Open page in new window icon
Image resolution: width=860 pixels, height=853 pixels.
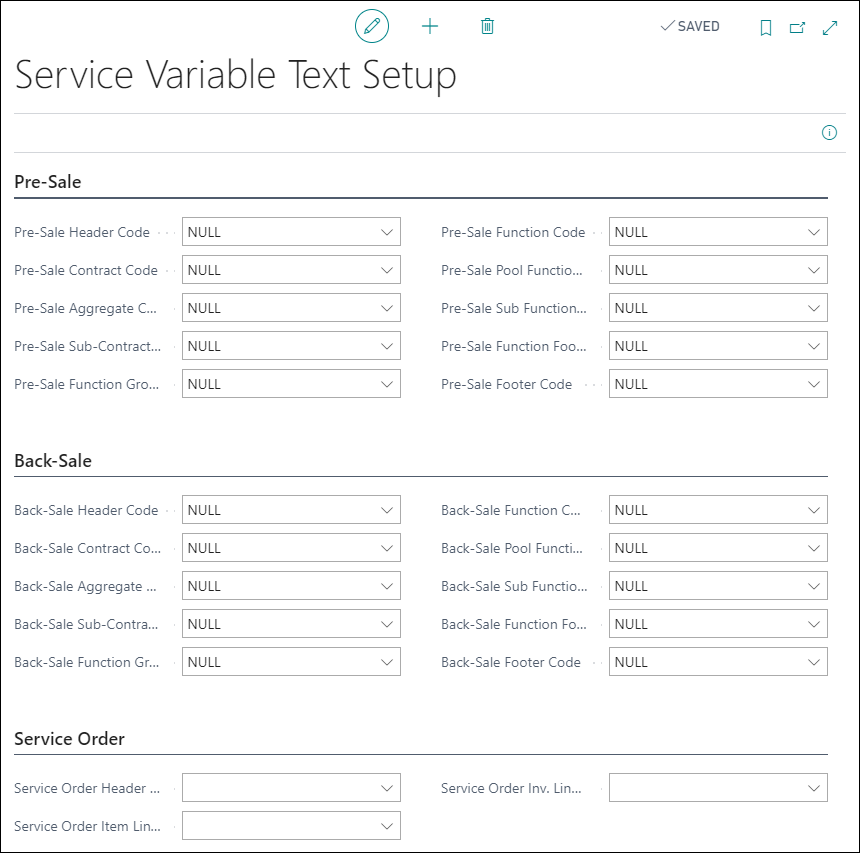(x=797, y=27)
